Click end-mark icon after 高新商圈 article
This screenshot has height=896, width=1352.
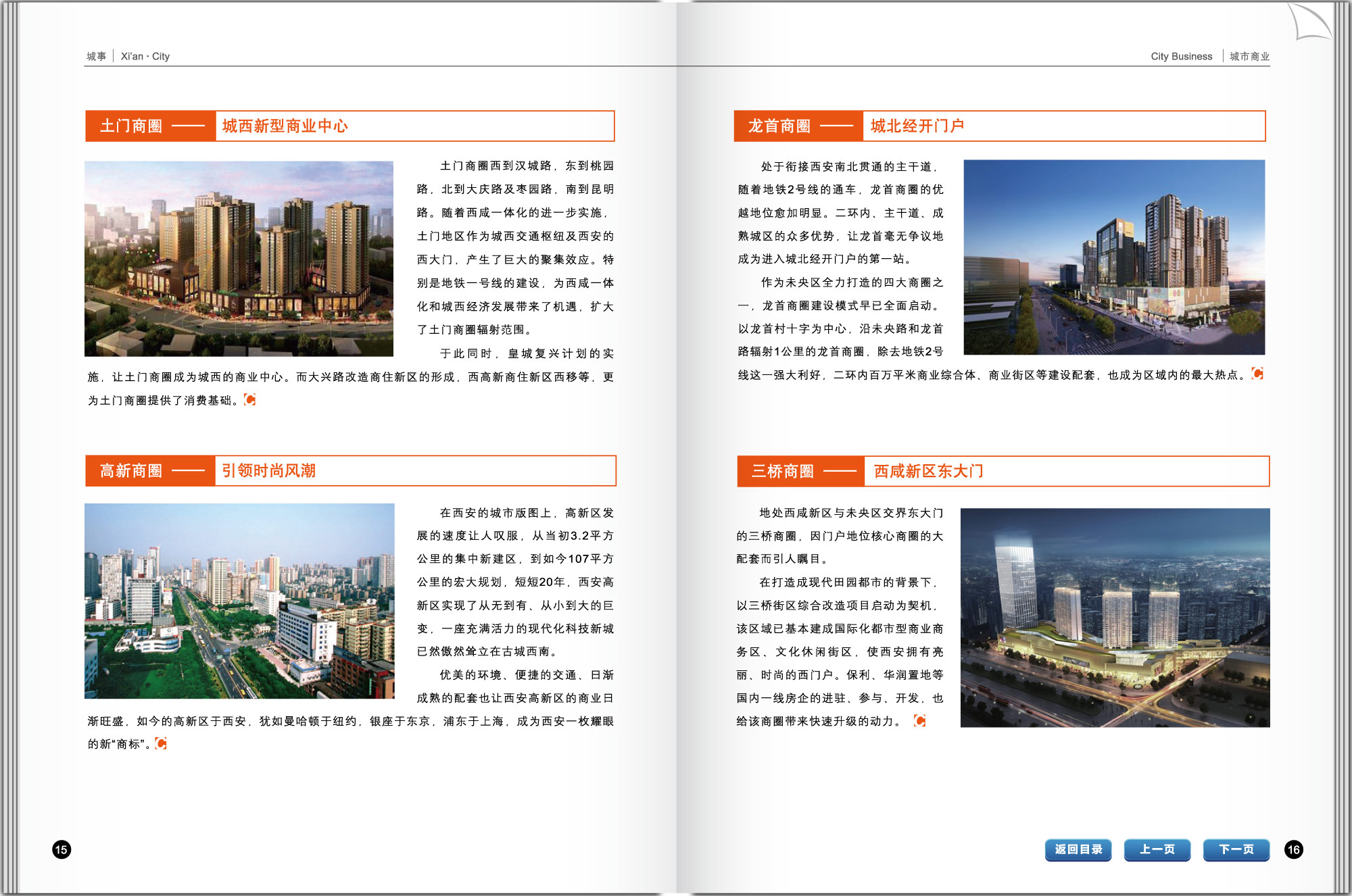click(161, 743)
